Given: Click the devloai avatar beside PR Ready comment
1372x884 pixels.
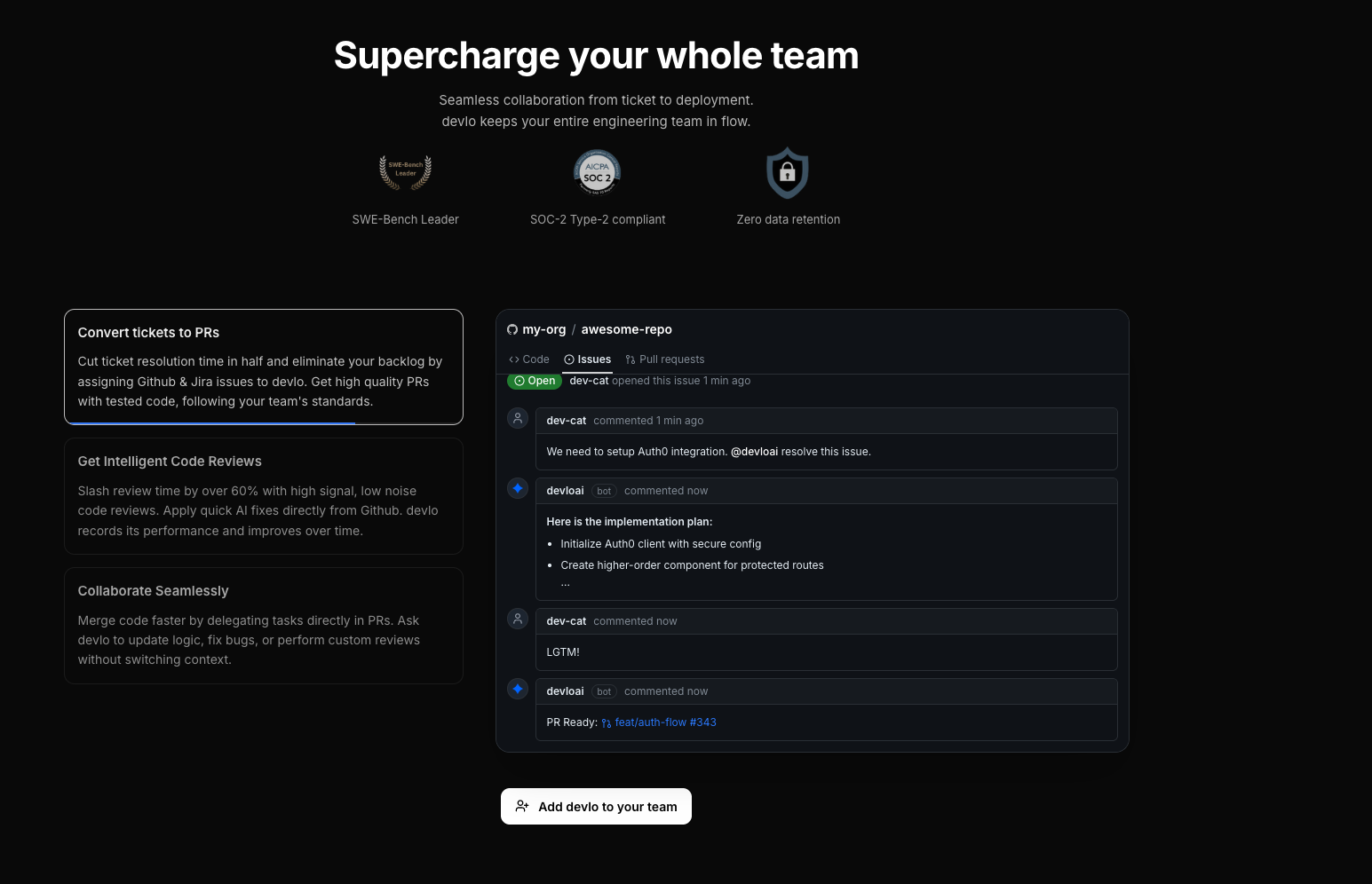Looking at the screenshot, I should 518,689.
